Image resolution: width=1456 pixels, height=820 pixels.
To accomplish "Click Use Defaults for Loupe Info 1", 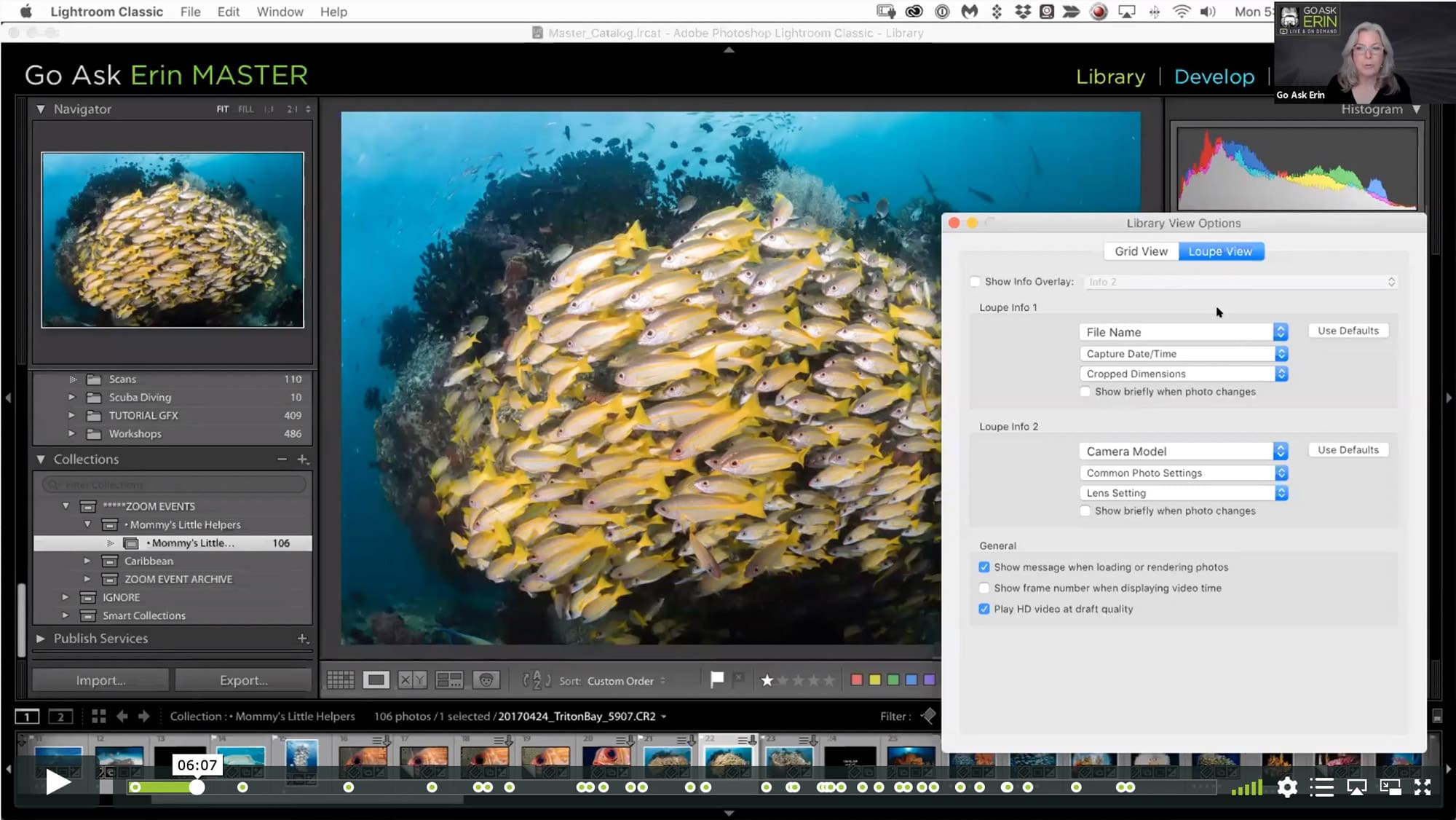I will tap(1348, 331).
